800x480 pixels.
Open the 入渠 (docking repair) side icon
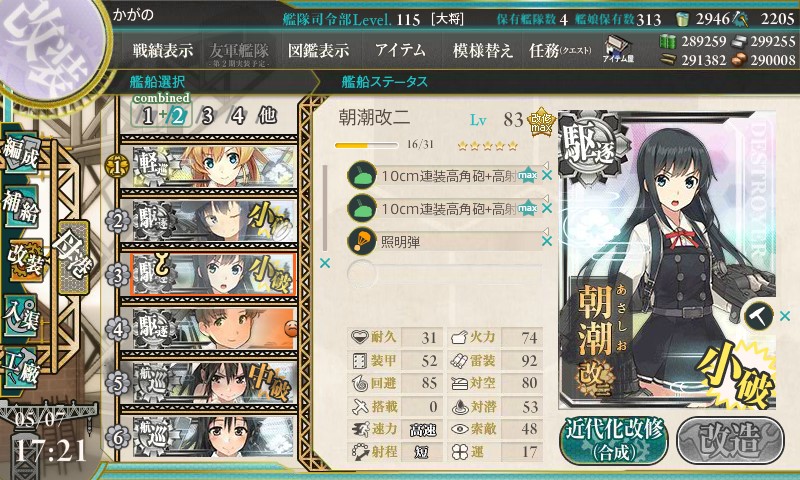point(20,316)
